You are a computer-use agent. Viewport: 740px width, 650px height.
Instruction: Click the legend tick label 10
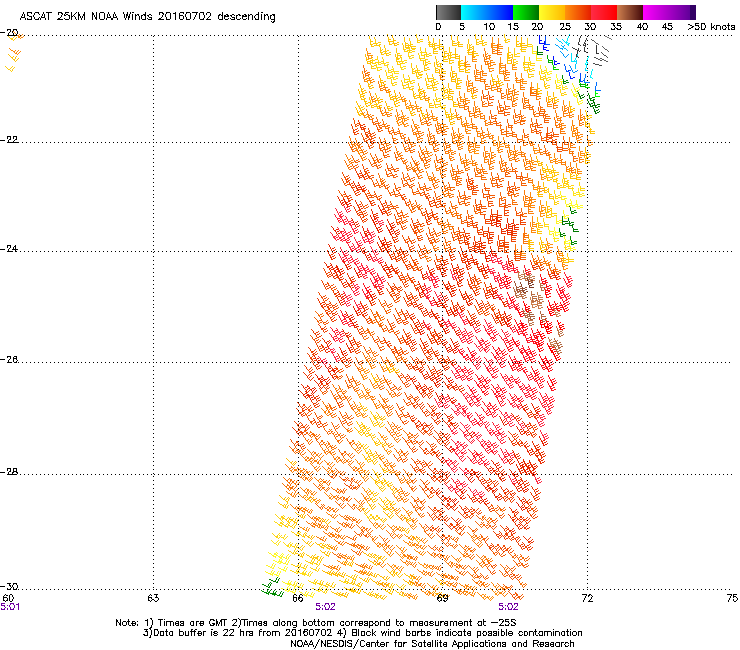tap(489, 27)
